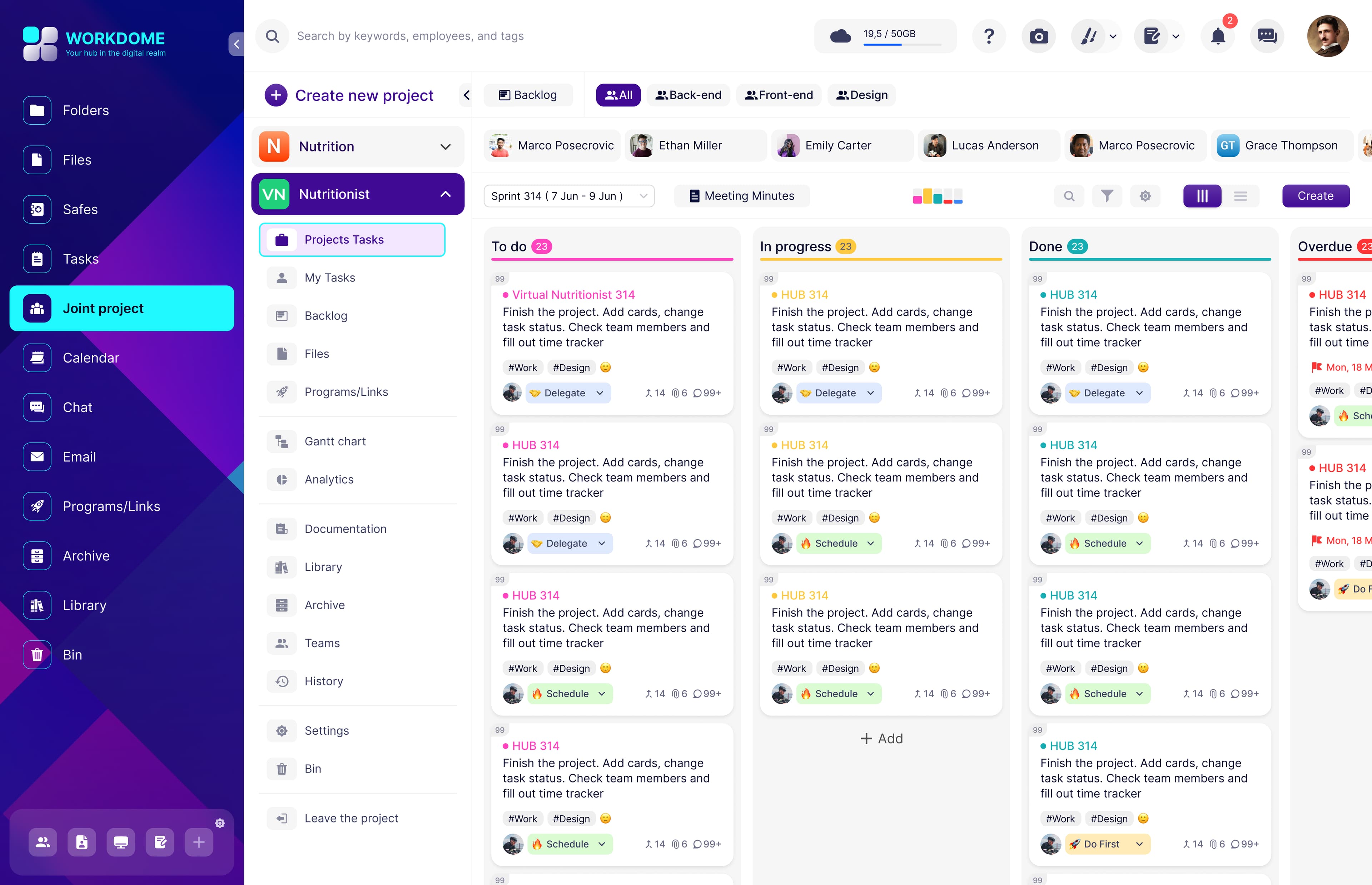
Task: Switch to kanban column view
Action: 1202,196
